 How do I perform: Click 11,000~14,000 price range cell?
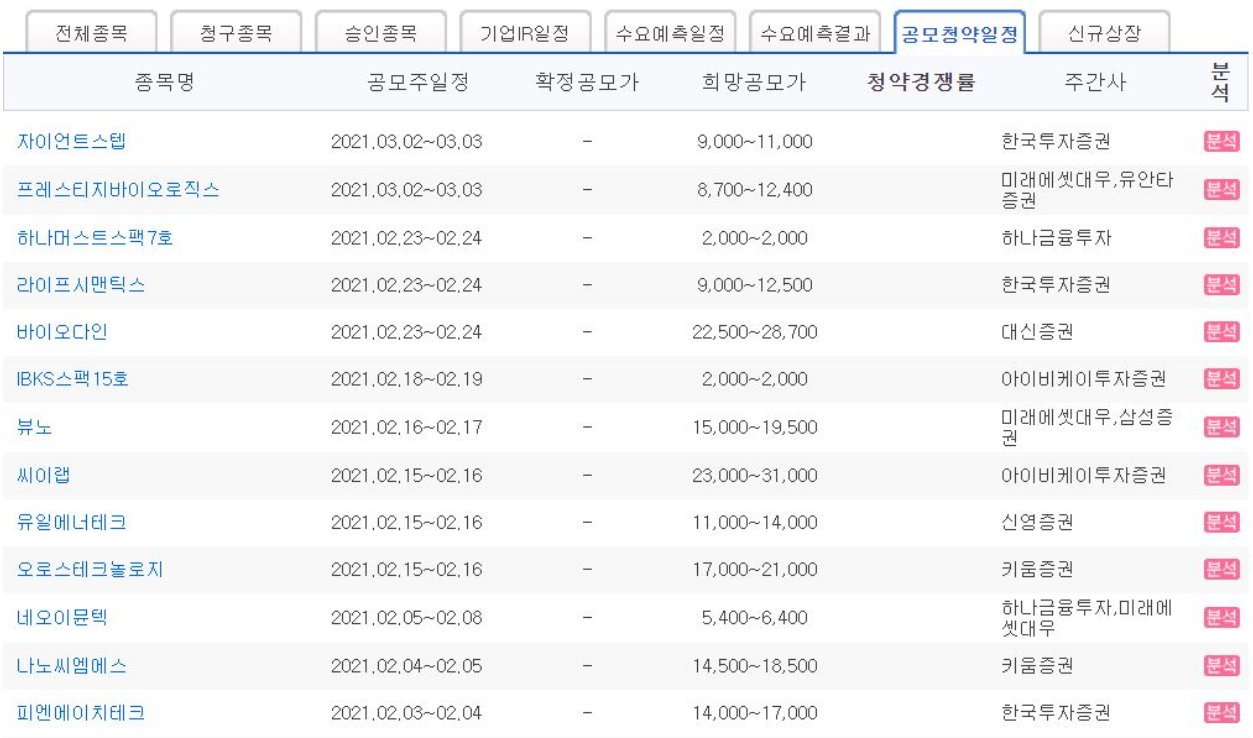[755, 524]
